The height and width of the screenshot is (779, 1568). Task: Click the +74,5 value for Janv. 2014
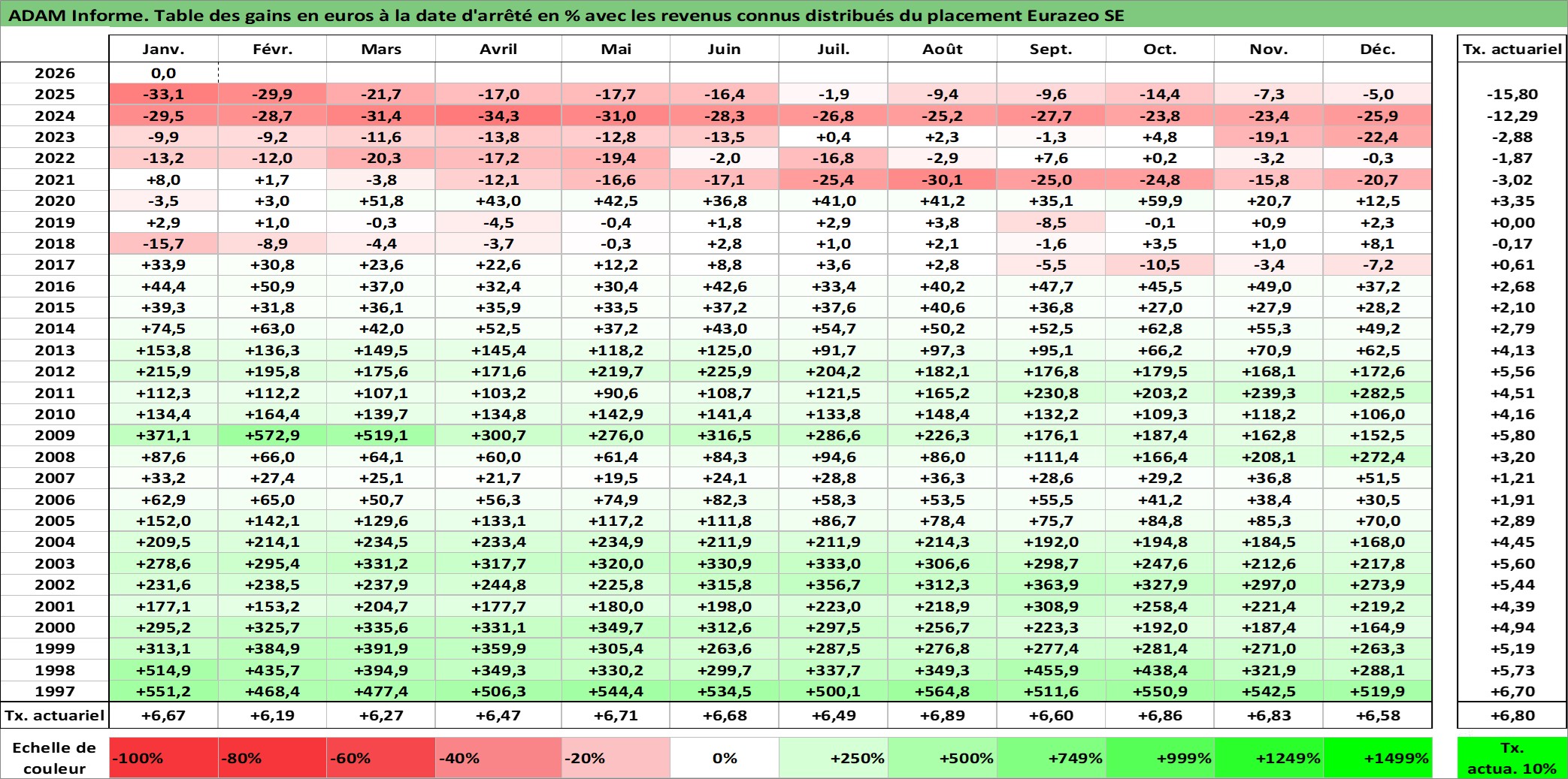coord(164,328)
